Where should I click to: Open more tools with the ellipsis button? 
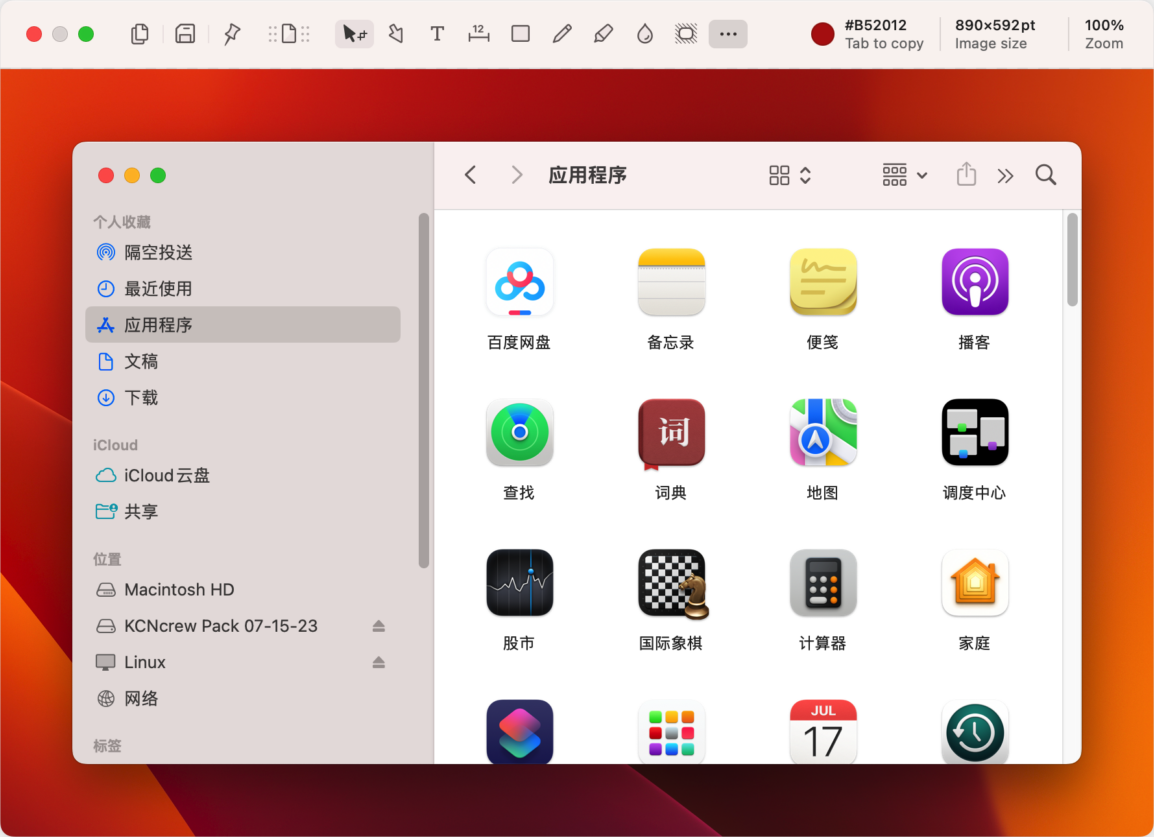tap(728, 34)
